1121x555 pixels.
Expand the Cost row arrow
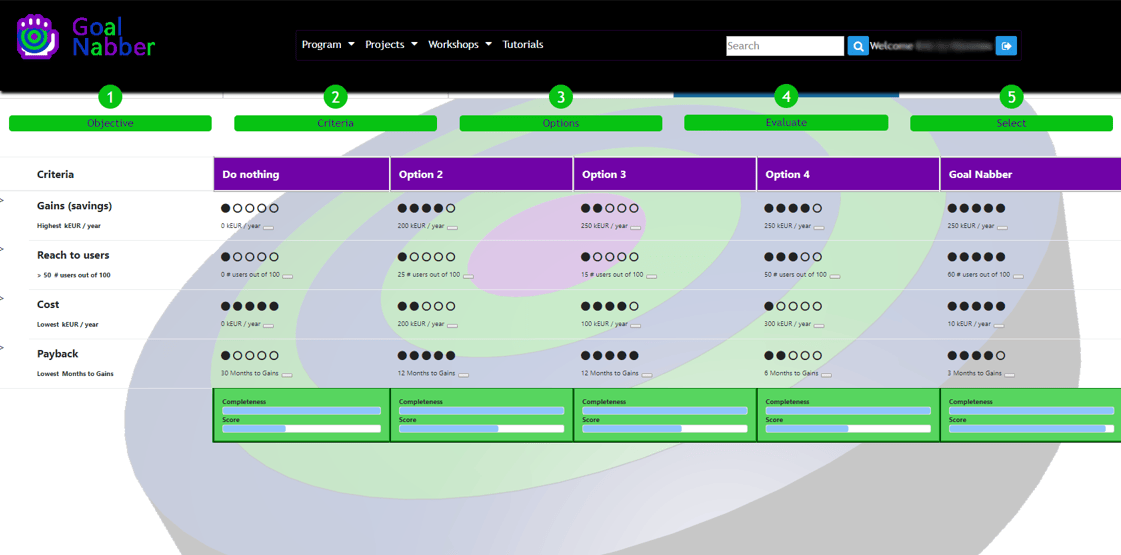[2, 298]
